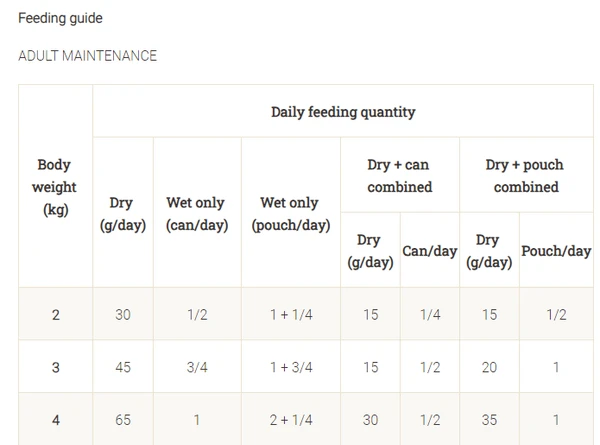Click the Body weight (kg) column header

pyautogui.click(x=55, y=187)
